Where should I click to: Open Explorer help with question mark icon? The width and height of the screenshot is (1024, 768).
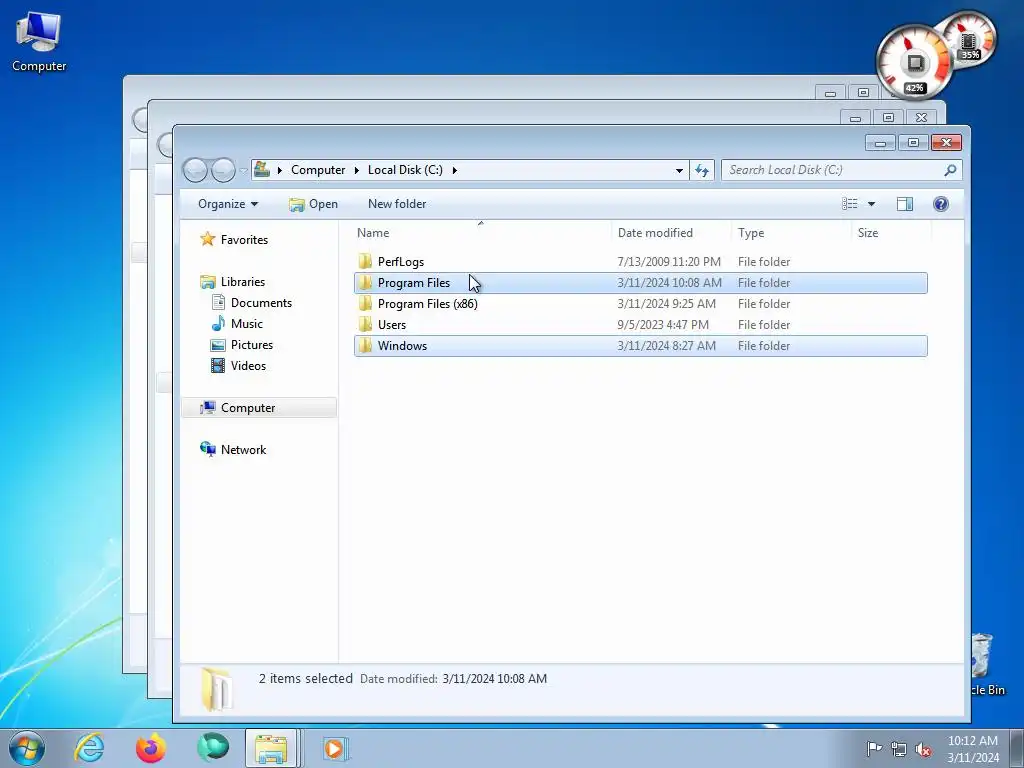tap(940, 204)
